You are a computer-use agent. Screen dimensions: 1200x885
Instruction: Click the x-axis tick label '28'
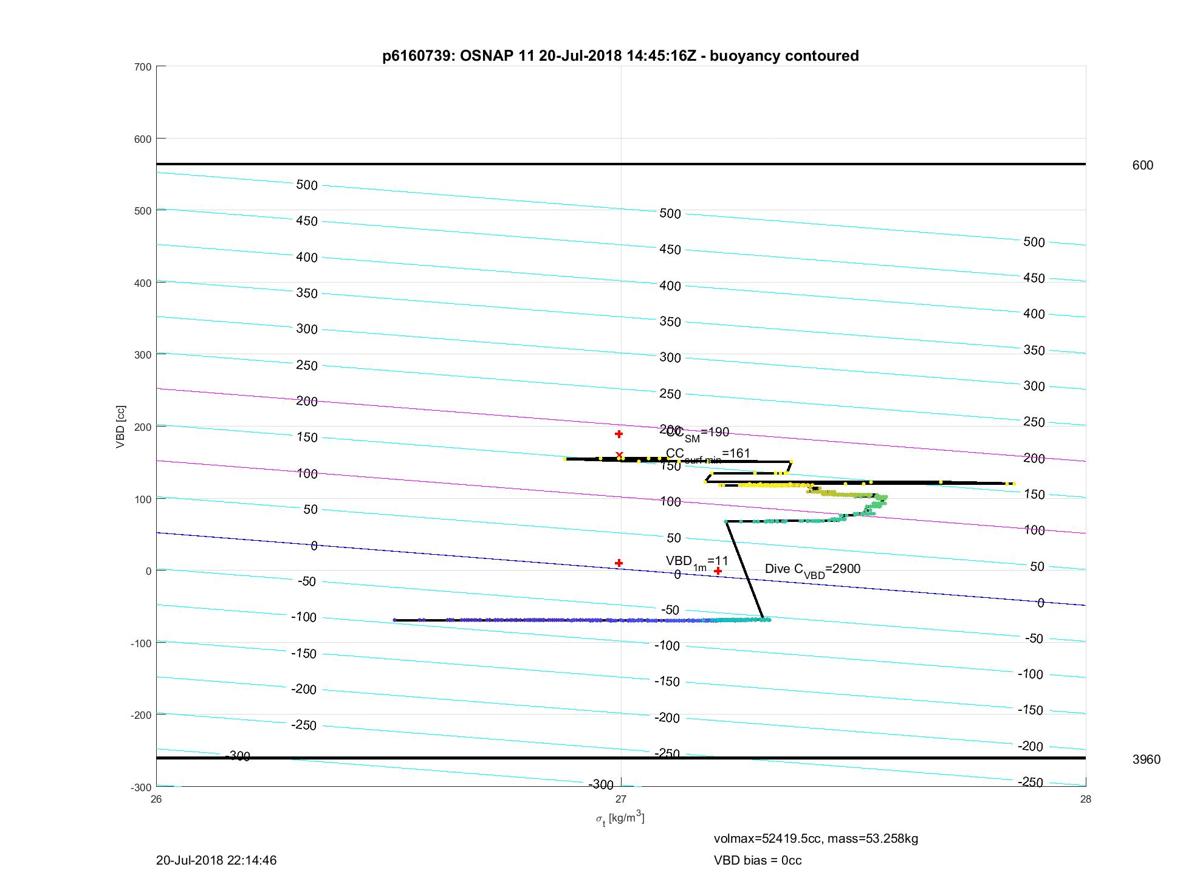[x=1085, y=799]
